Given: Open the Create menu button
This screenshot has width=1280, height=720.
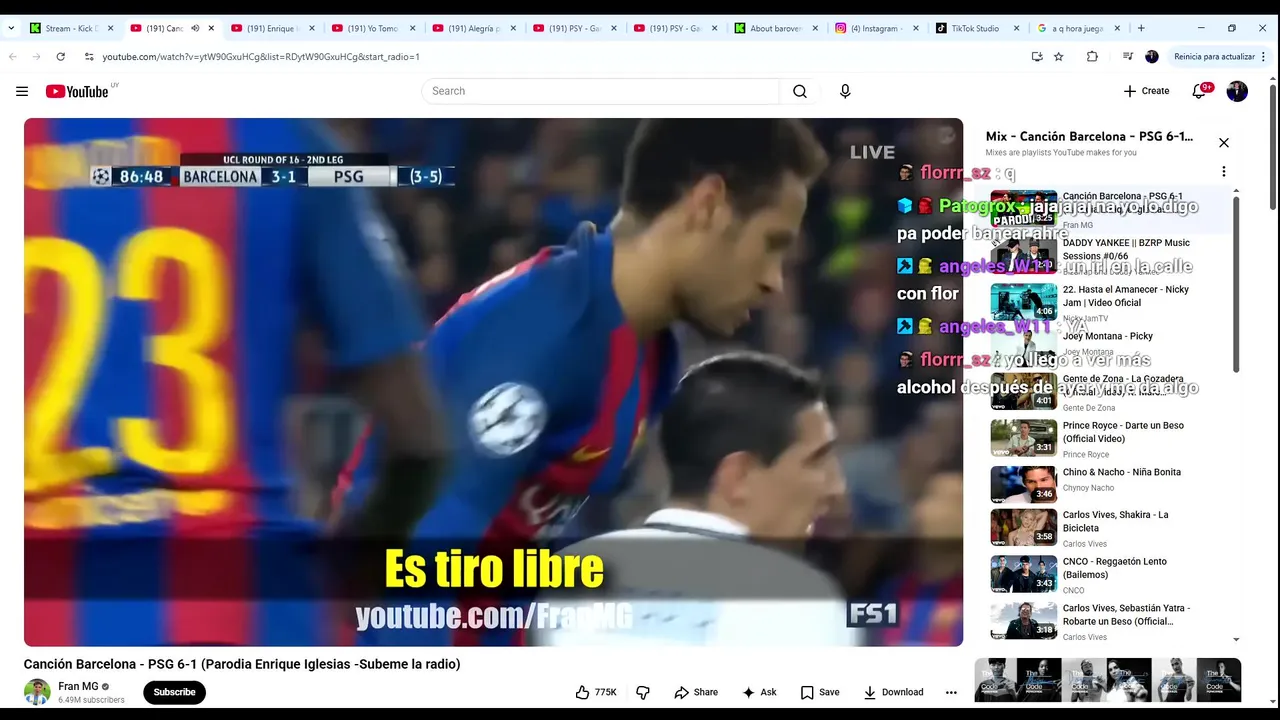Looking at the screenshot, I should 1146,91.
